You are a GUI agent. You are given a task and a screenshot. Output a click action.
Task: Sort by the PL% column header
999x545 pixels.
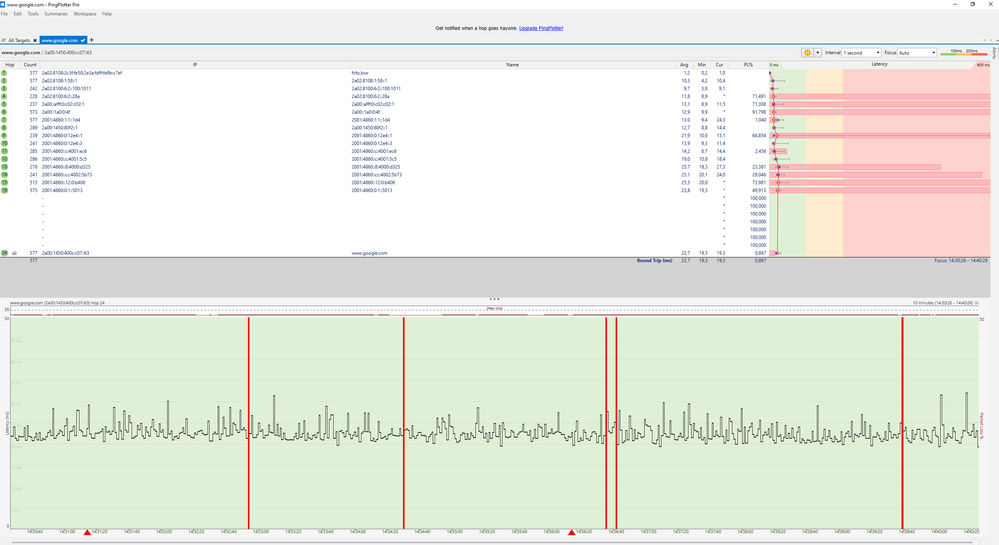[747, 64]
